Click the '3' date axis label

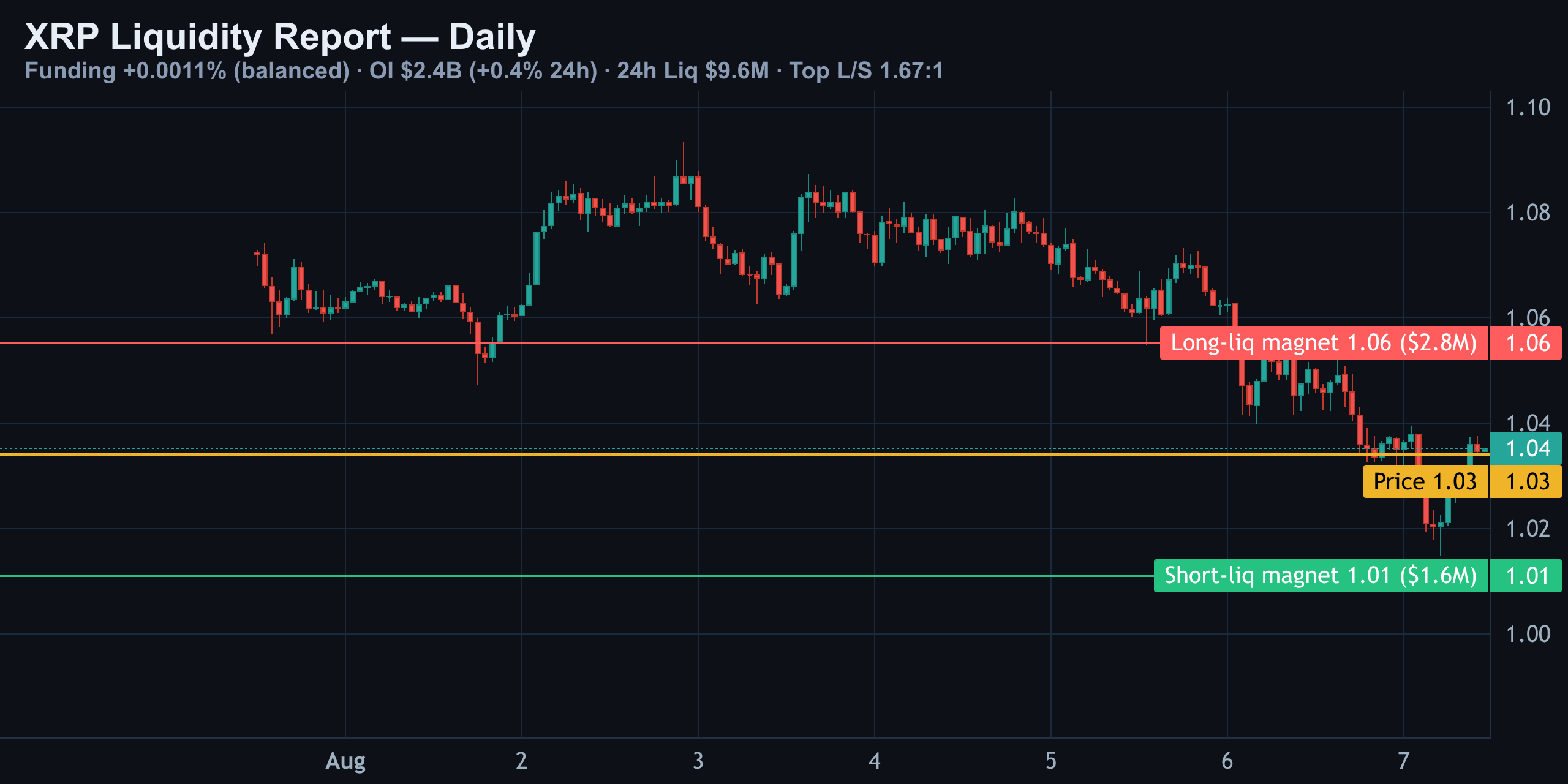(x=698, y=761)
